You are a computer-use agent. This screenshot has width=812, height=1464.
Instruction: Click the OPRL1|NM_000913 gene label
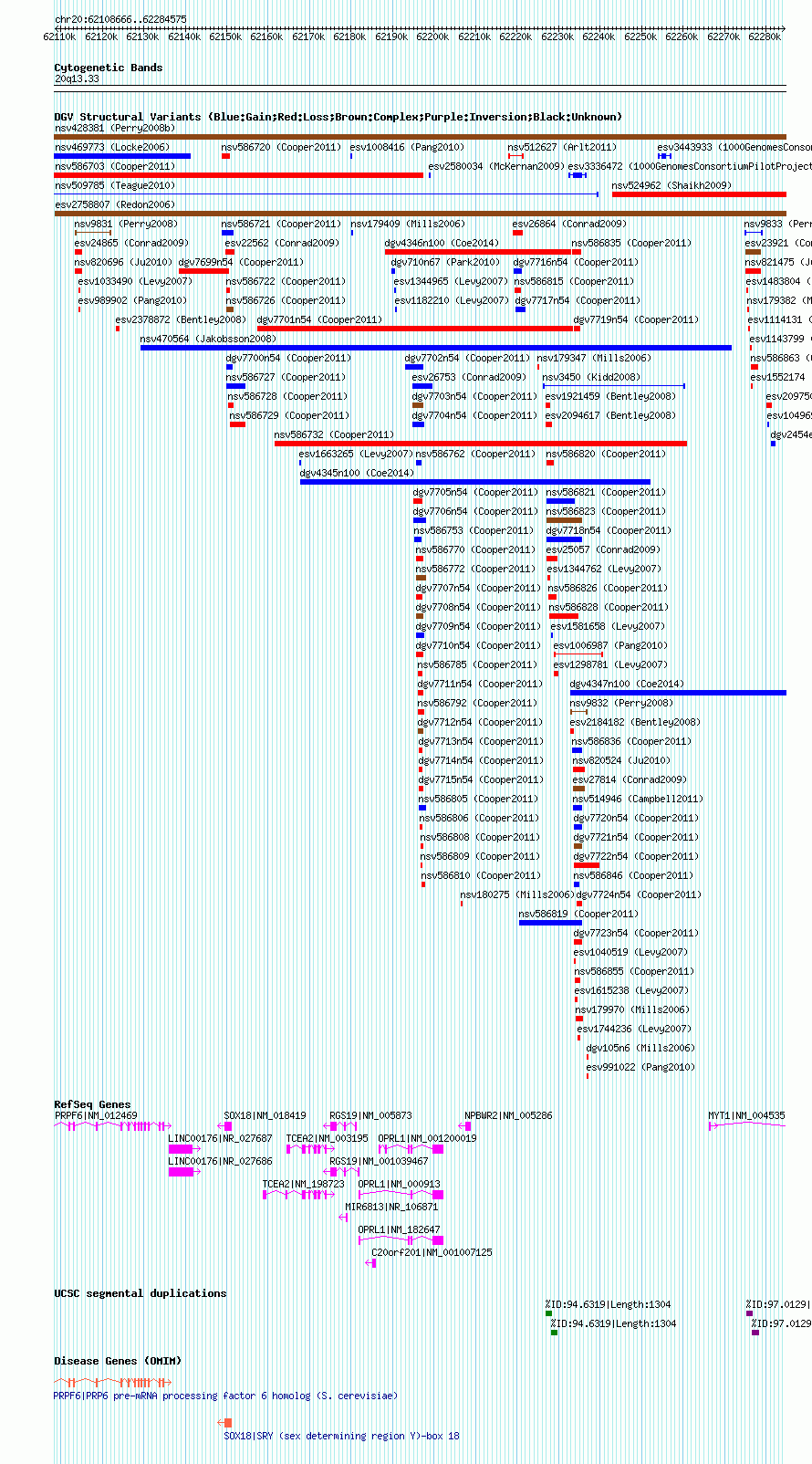pyautogui.click(x=399, y=1184)
